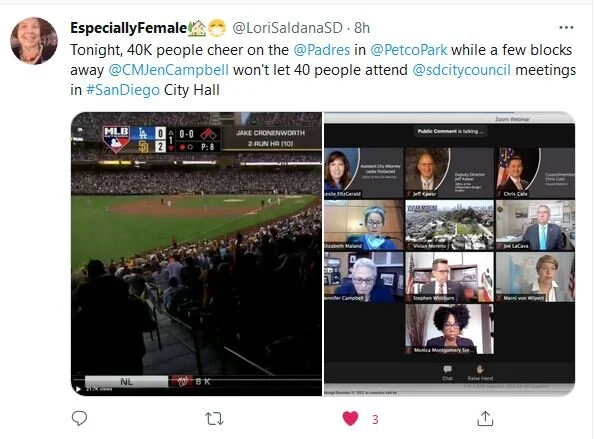Click the Raise Hand icon in image
Viewport: 595px width, 439px height.
coord(480,372)
